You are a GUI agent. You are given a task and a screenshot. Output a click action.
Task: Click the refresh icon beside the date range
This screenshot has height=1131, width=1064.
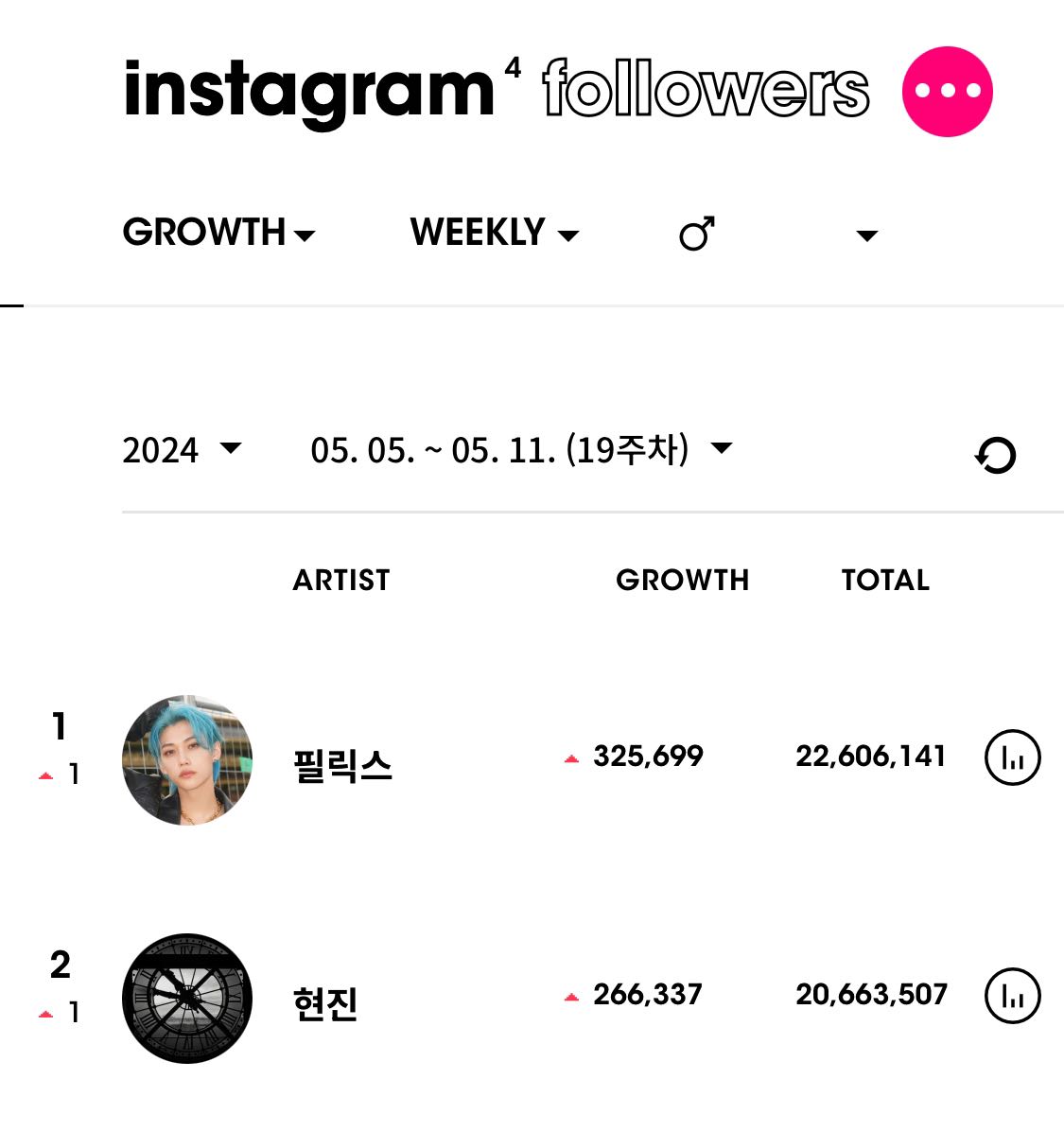coord(996,455)
